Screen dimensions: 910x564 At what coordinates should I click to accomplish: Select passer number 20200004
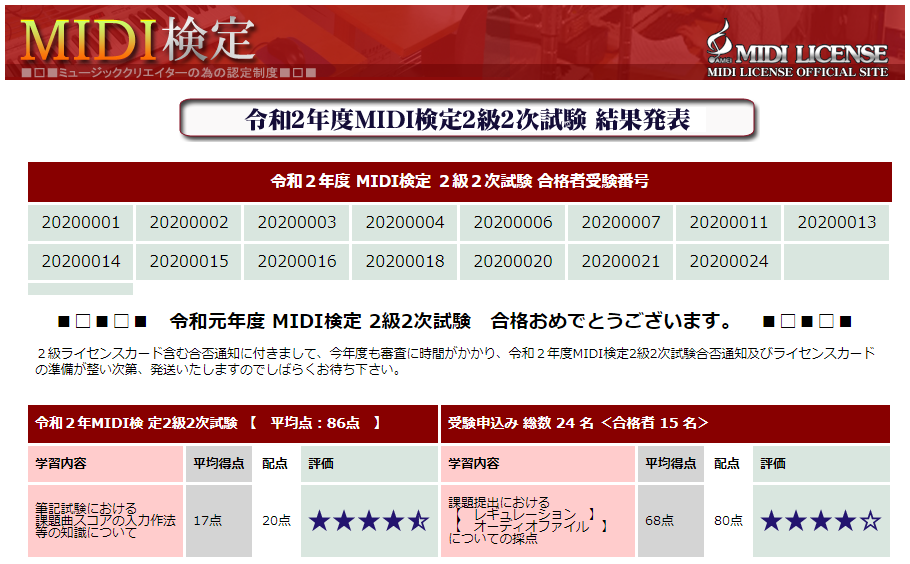[x=405, y=223]
